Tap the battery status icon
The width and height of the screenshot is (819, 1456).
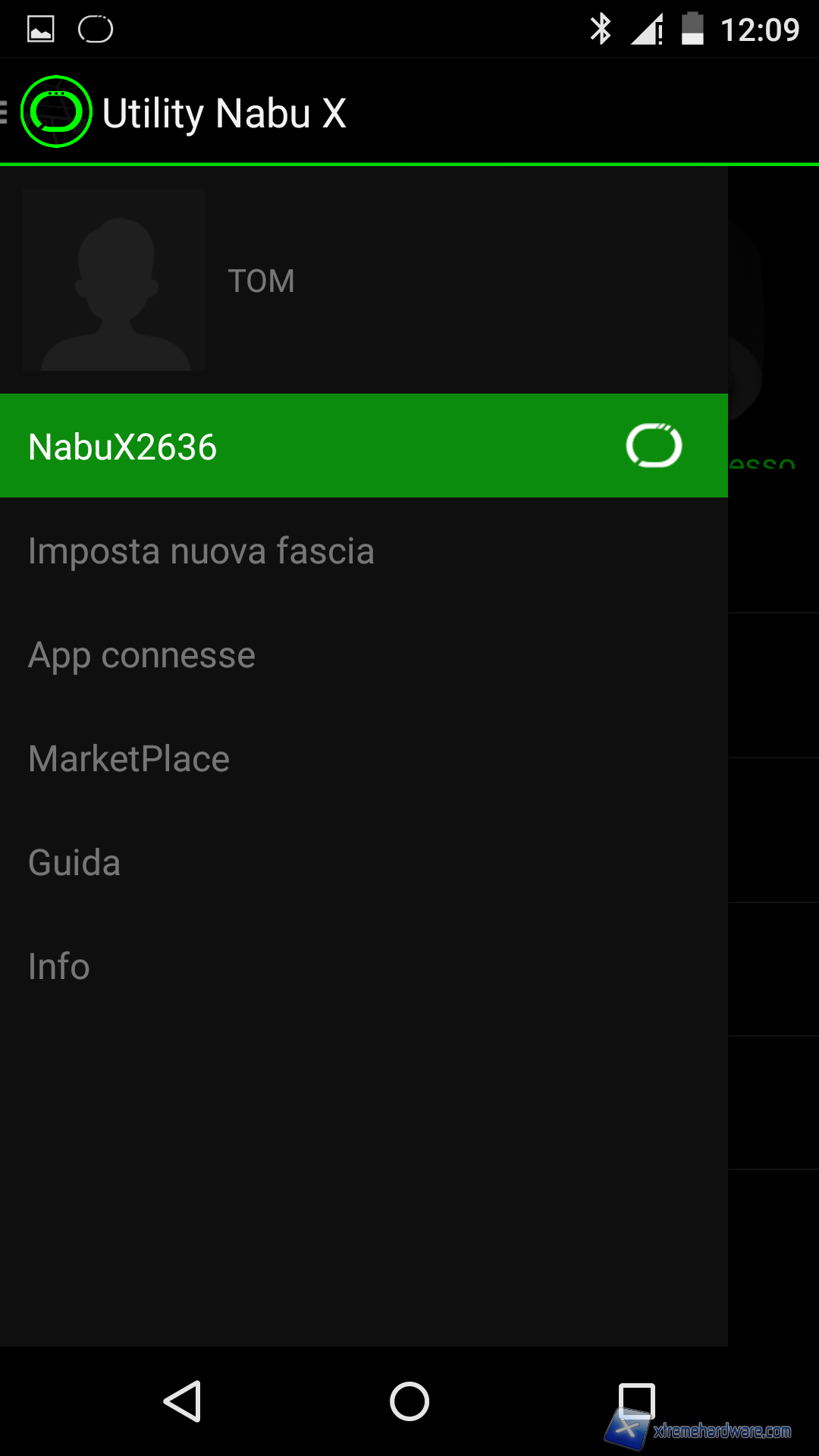click(692, 30)
